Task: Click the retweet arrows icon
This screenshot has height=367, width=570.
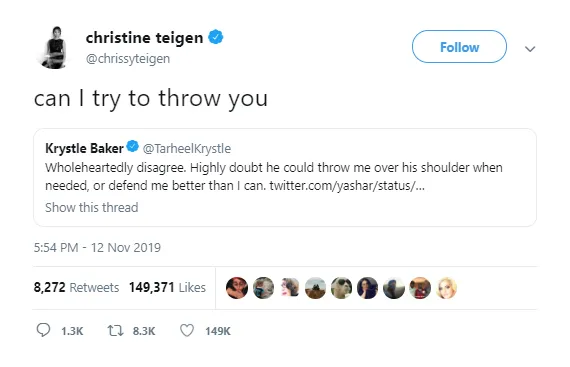Action: pyautogui.click(x=116, y=331)
